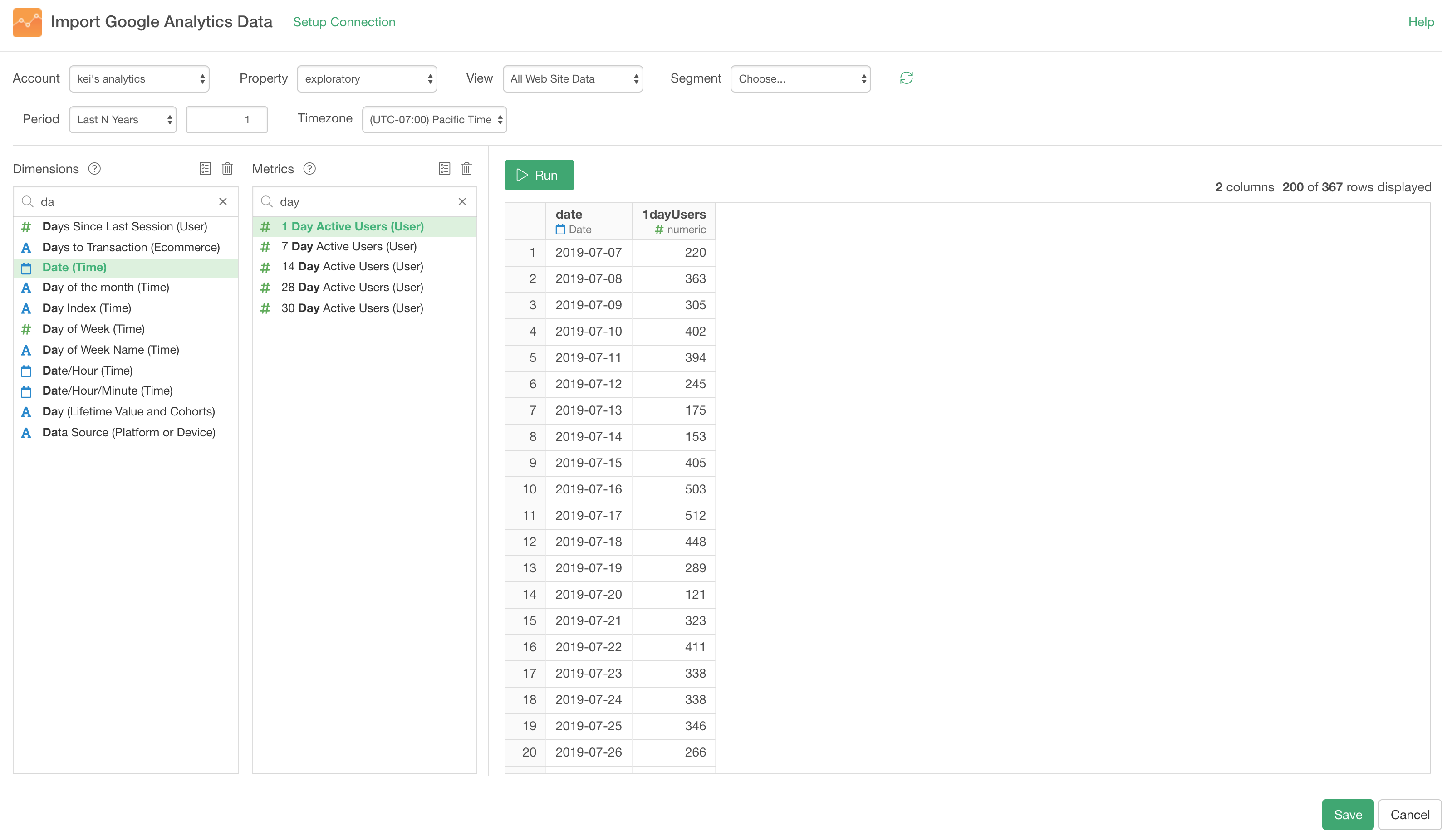This screenshot has width=1442, height=840.
Task: Click the Google Analytics app logo icon
Action: pyautogui.click(x=27, y=22)
